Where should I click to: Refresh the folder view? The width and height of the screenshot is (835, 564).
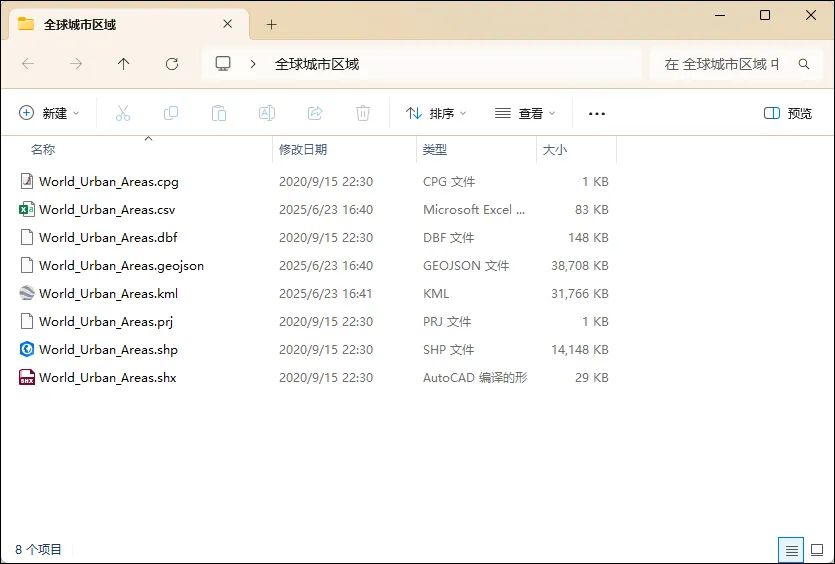tap(171, 64)
